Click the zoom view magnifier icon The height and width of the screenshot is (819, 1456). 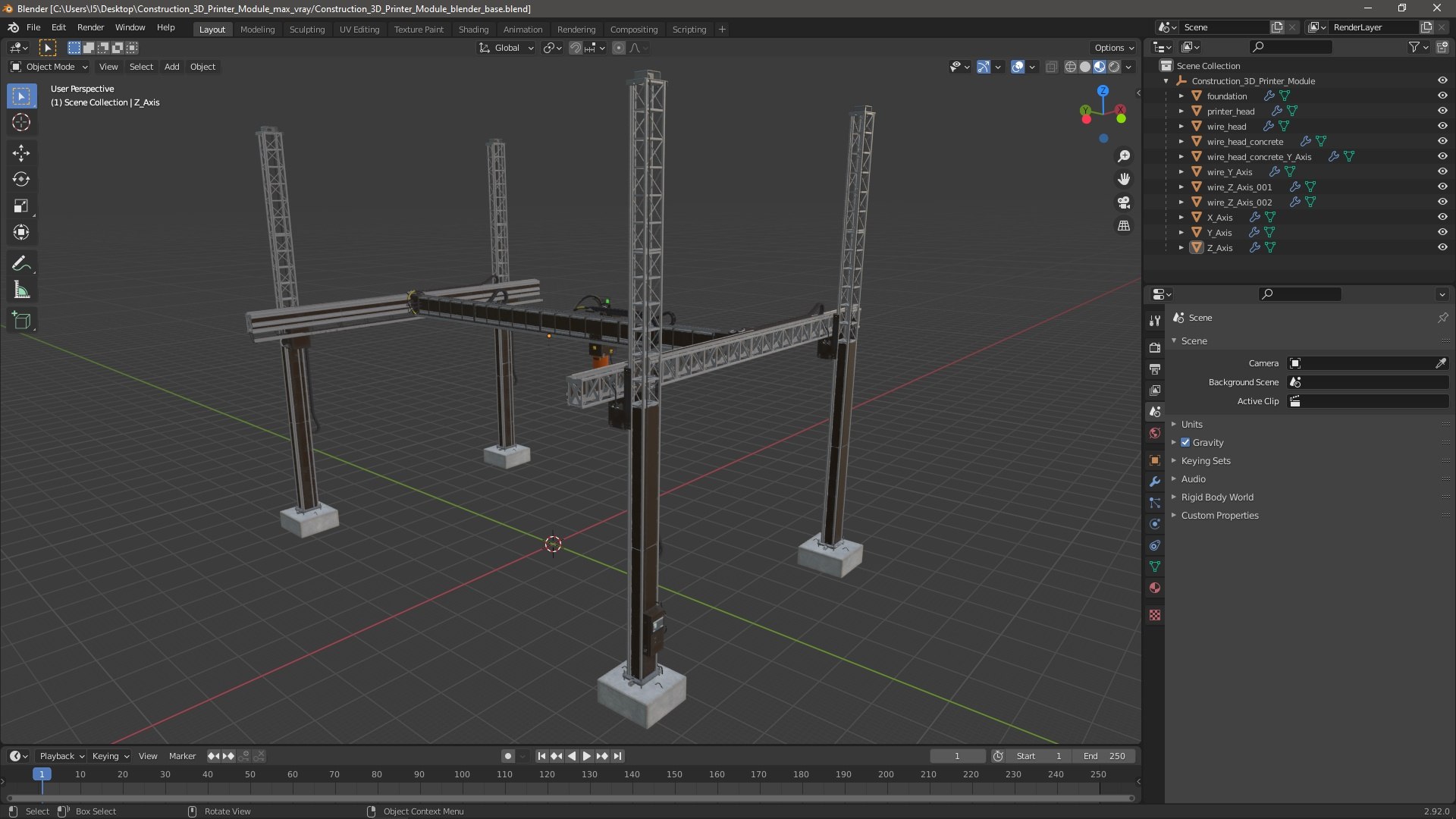tap(1124, 155)
